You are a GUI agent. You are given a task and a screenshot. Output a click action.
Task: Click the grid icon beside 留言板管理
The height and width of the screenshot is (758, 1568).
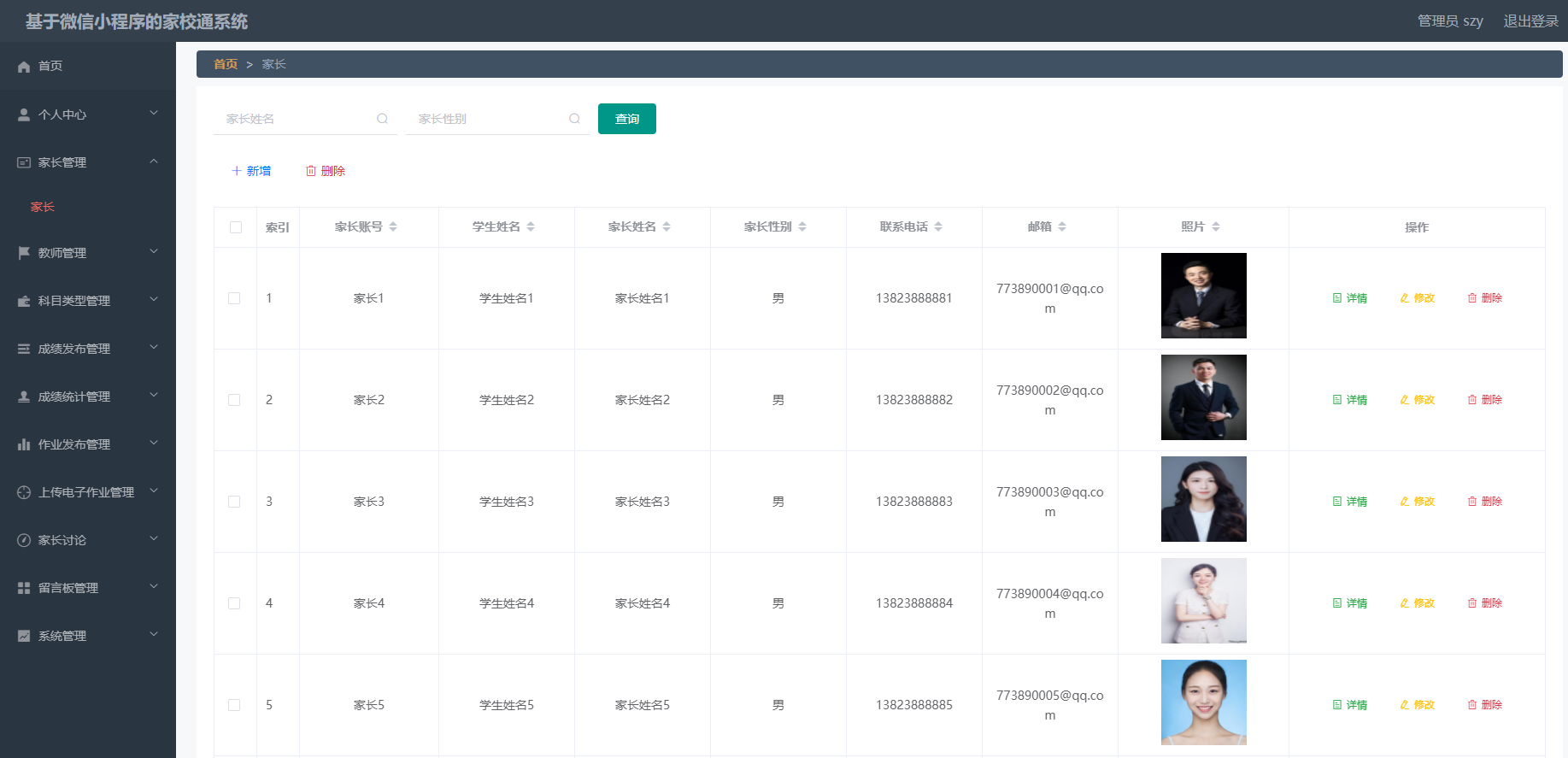tap(24, 588)
